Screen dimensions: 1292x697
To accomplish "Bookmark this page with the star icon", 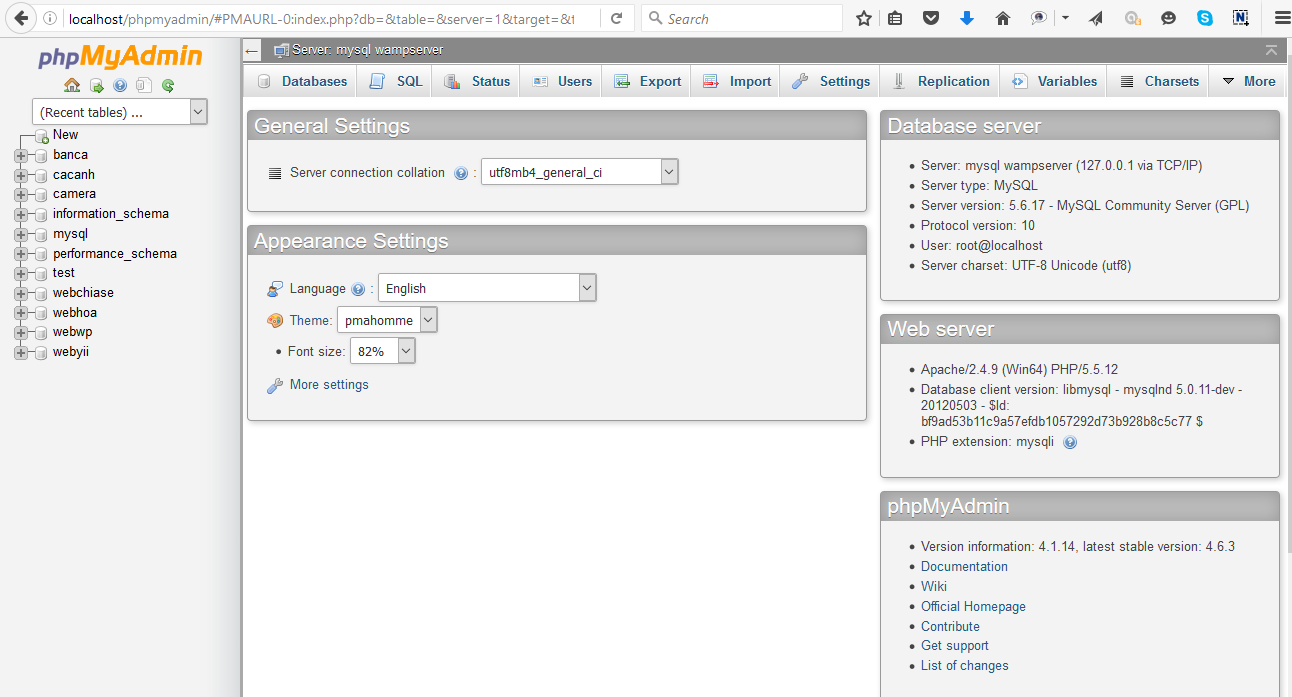I will 864,18.
